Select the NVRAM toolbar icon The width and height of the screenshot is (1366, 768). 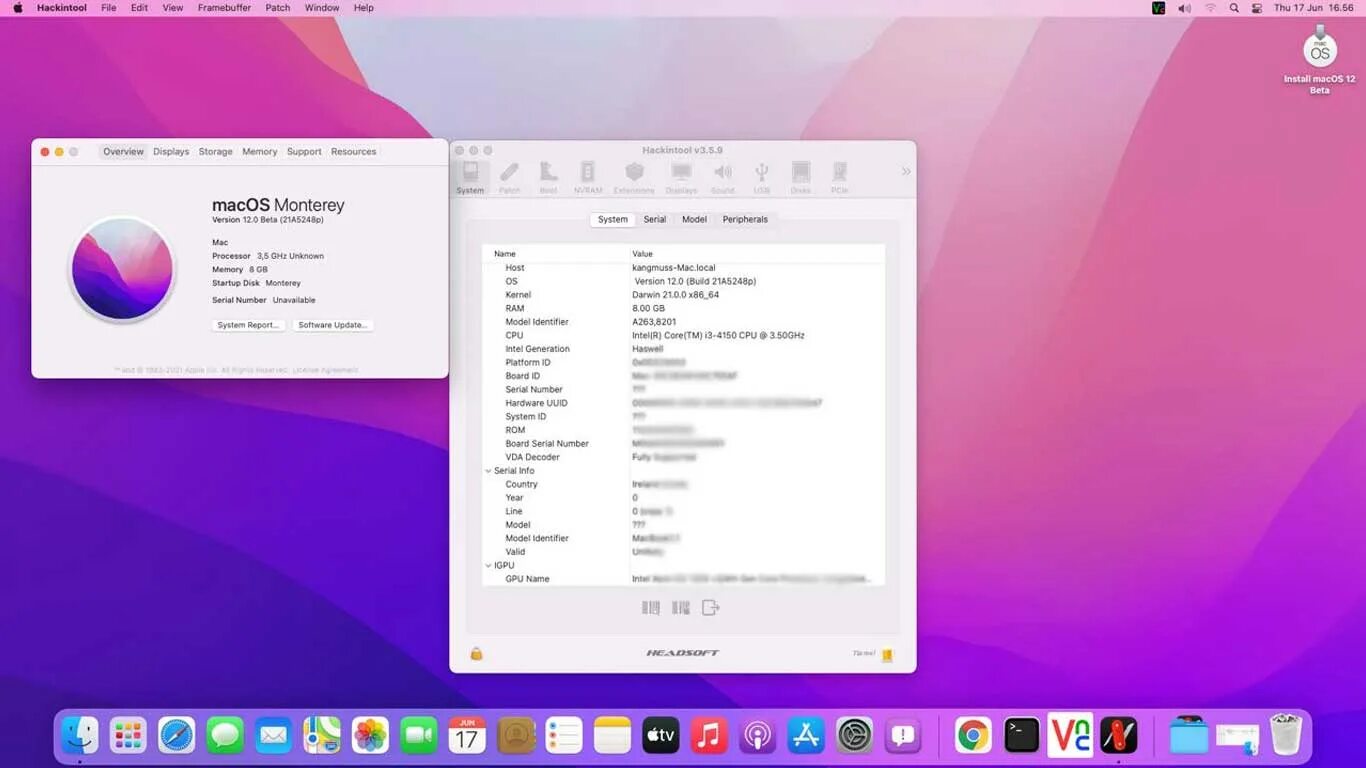(587, 172)
